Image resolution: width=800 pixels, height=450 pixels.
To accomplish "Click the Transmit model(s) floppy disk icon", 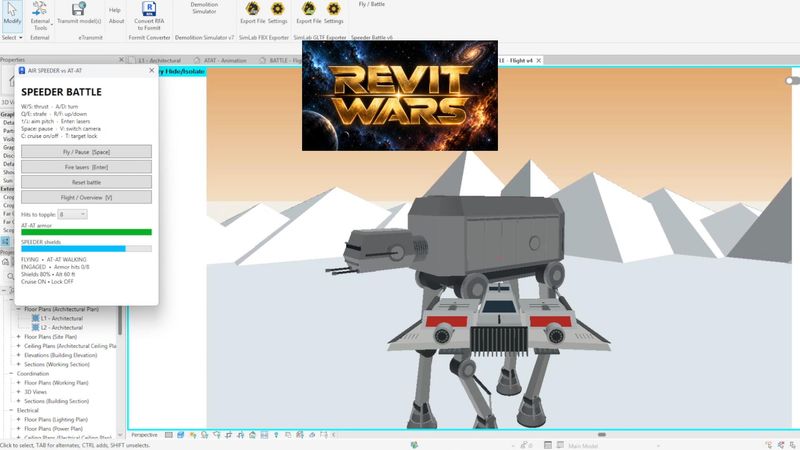I will [x=79, y=9].
